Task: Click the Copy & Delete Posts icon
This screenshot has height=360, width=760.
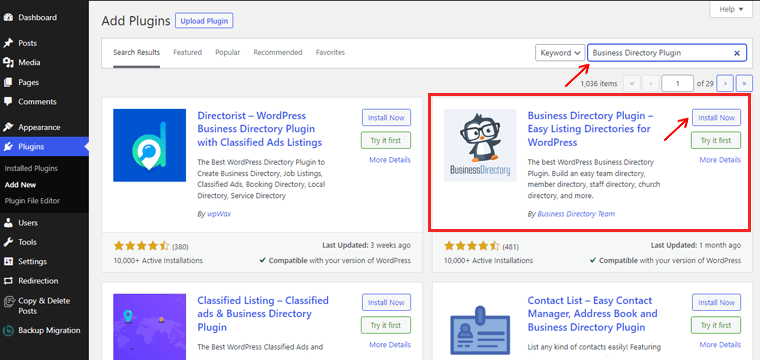Action: point(8,301)
